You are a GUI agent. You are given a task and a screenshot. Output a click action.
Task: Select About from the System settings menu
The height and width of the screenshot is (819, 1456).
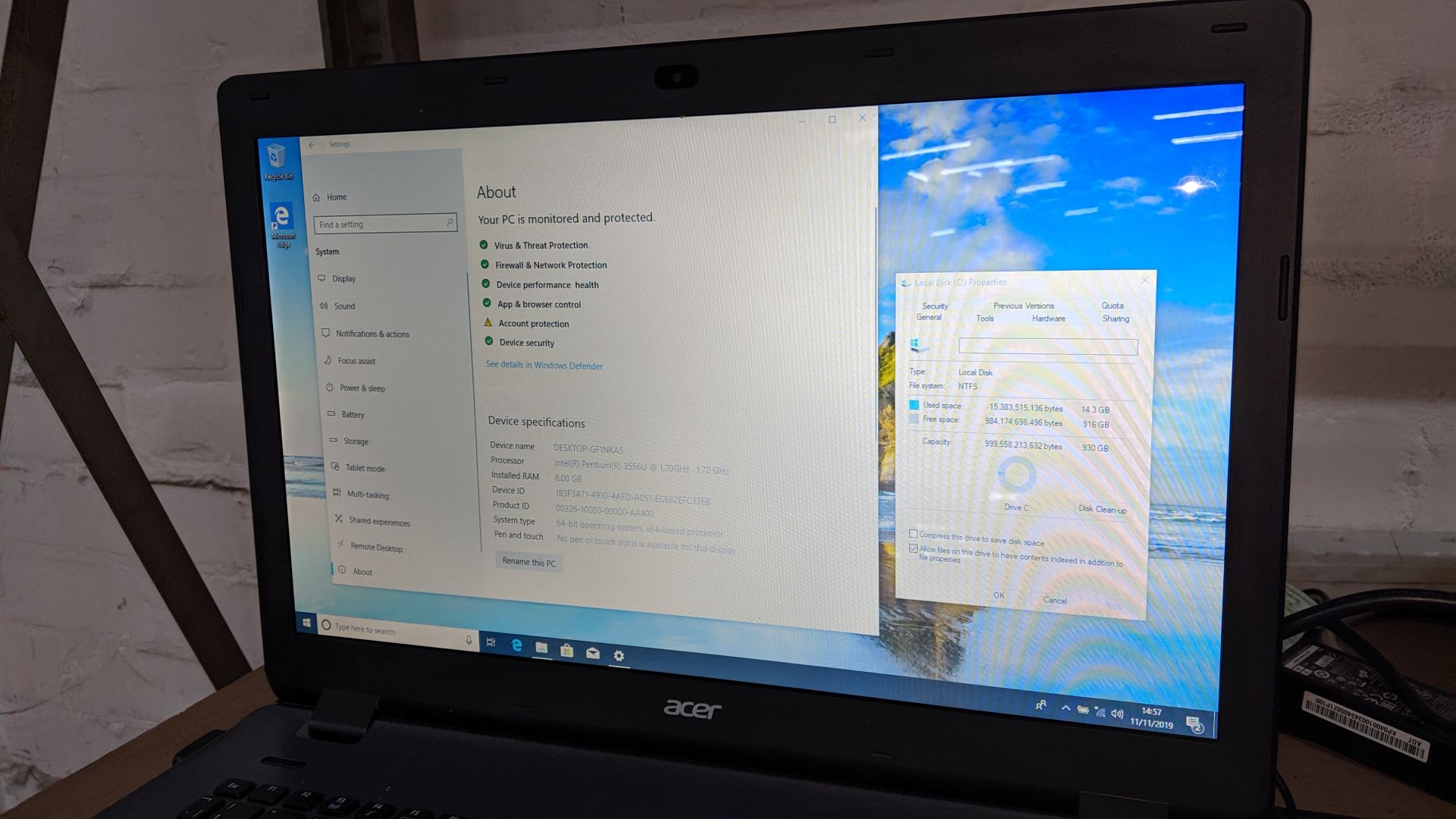pos(363,571)
